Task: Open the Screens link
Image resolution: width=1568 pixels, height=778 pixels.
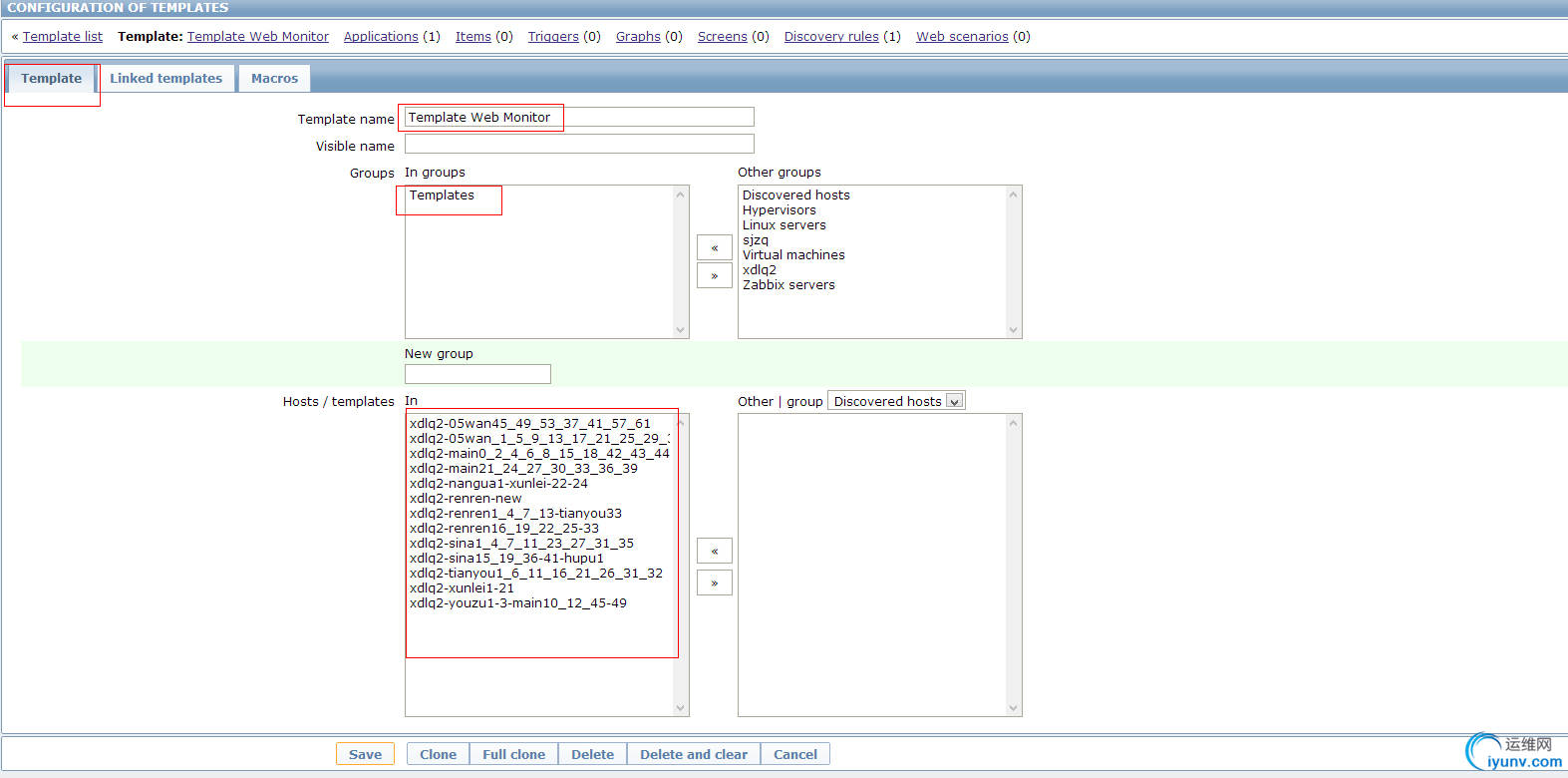Action: coord(723,36)
